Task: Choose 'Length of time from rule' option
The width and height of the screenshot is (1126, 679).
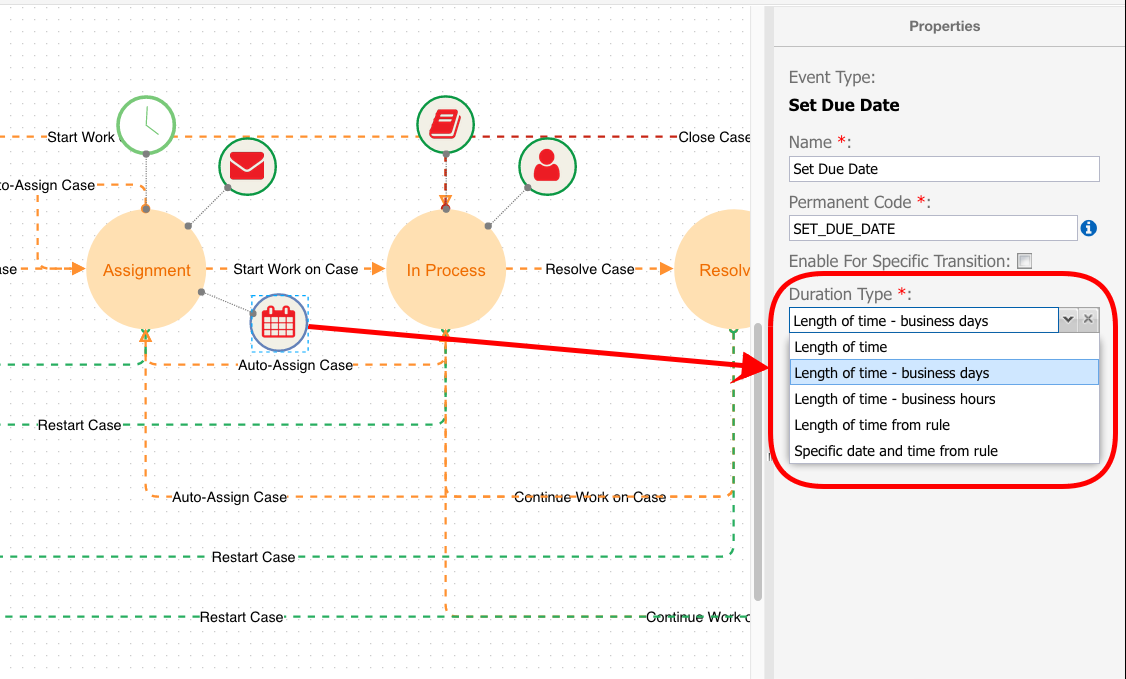Action: coord(944,425)
